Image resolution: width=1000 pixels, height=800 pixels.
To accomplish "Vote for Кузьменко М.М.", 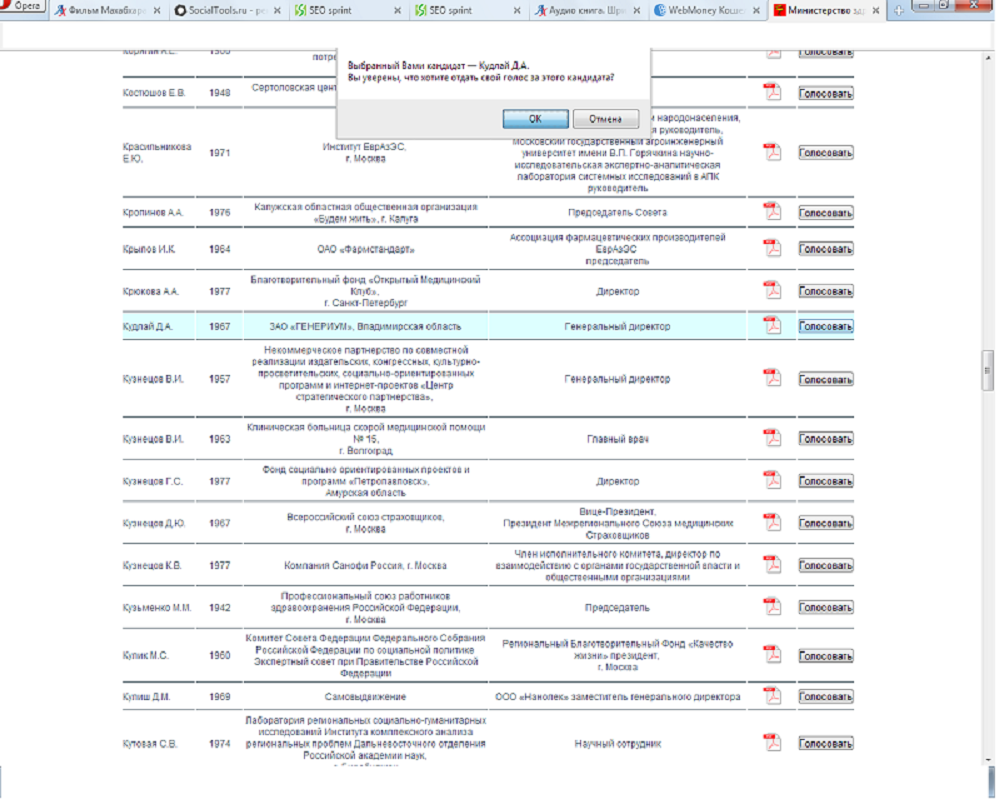I will tap(826, 608).
